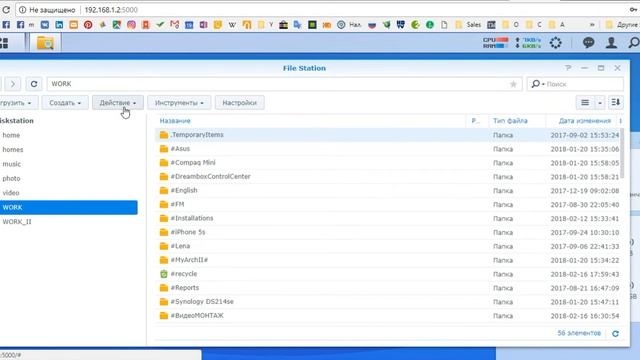Screen dimensions: 640x360
Task: Sort by Дата изменения column header
Action: point(584,121)
